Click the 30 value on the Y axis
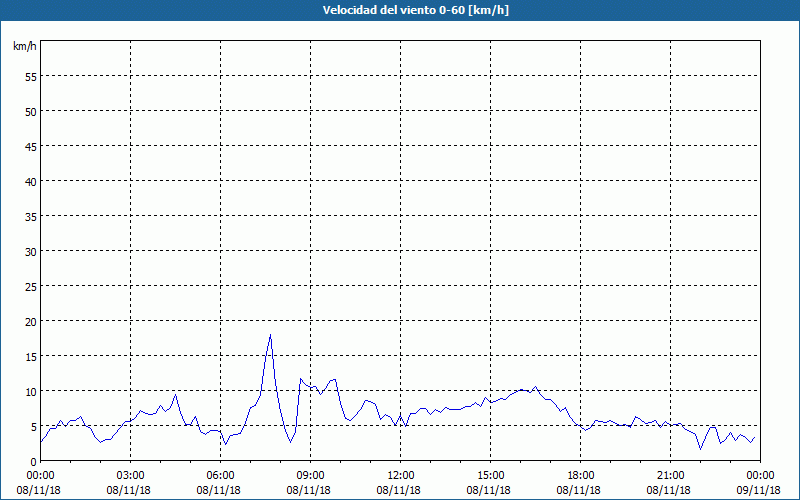 coord(31,251)
